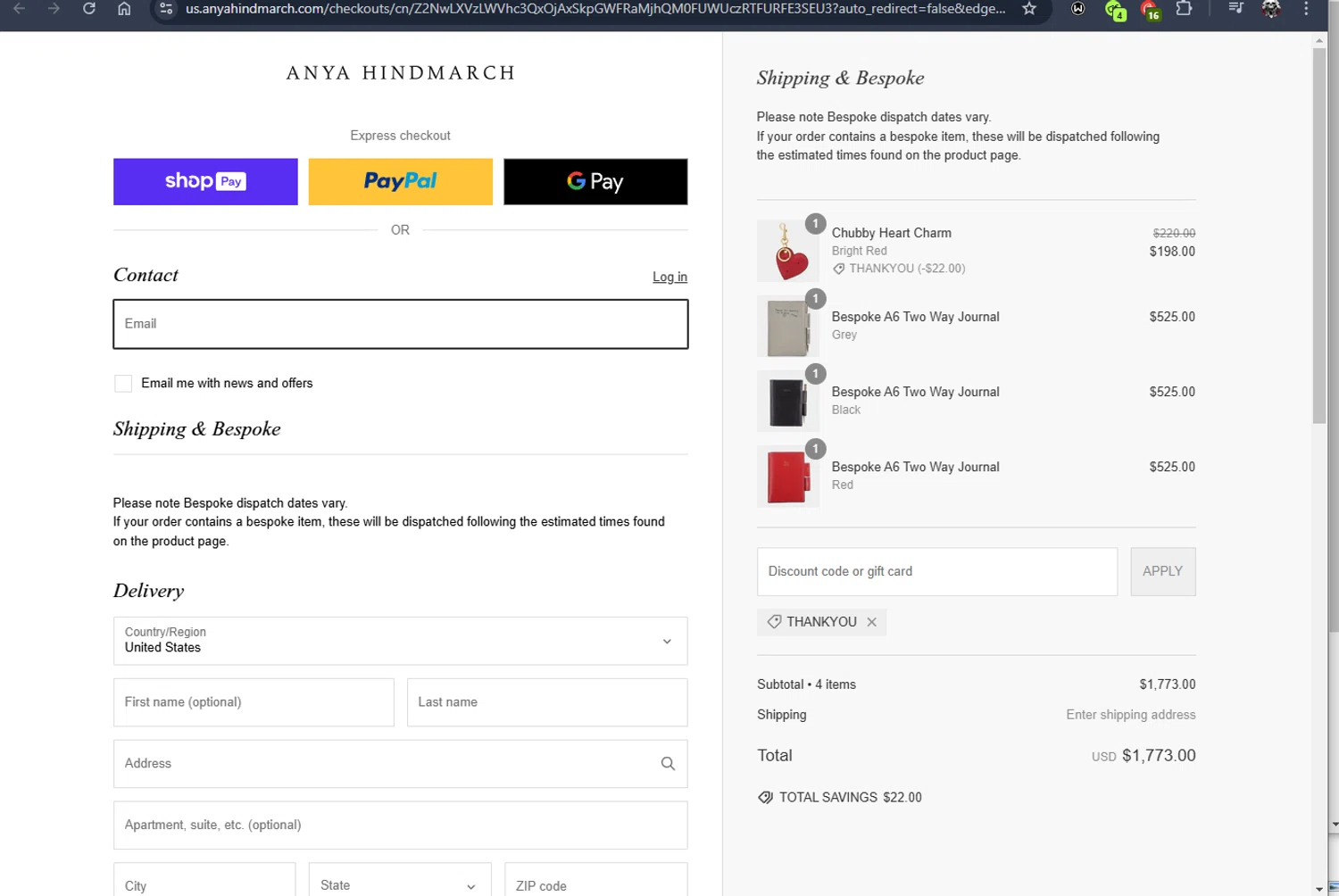Open Chrome's three-dot menu
This screenshot has width=1339, height=896.
(x=1306, y=9)
